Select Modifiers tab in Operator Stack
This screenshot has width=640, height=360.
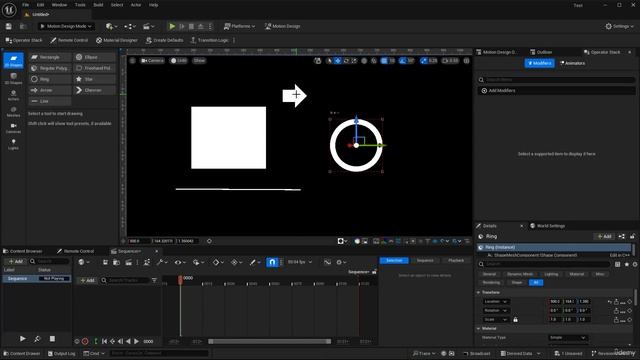click(x=540, y=63)
